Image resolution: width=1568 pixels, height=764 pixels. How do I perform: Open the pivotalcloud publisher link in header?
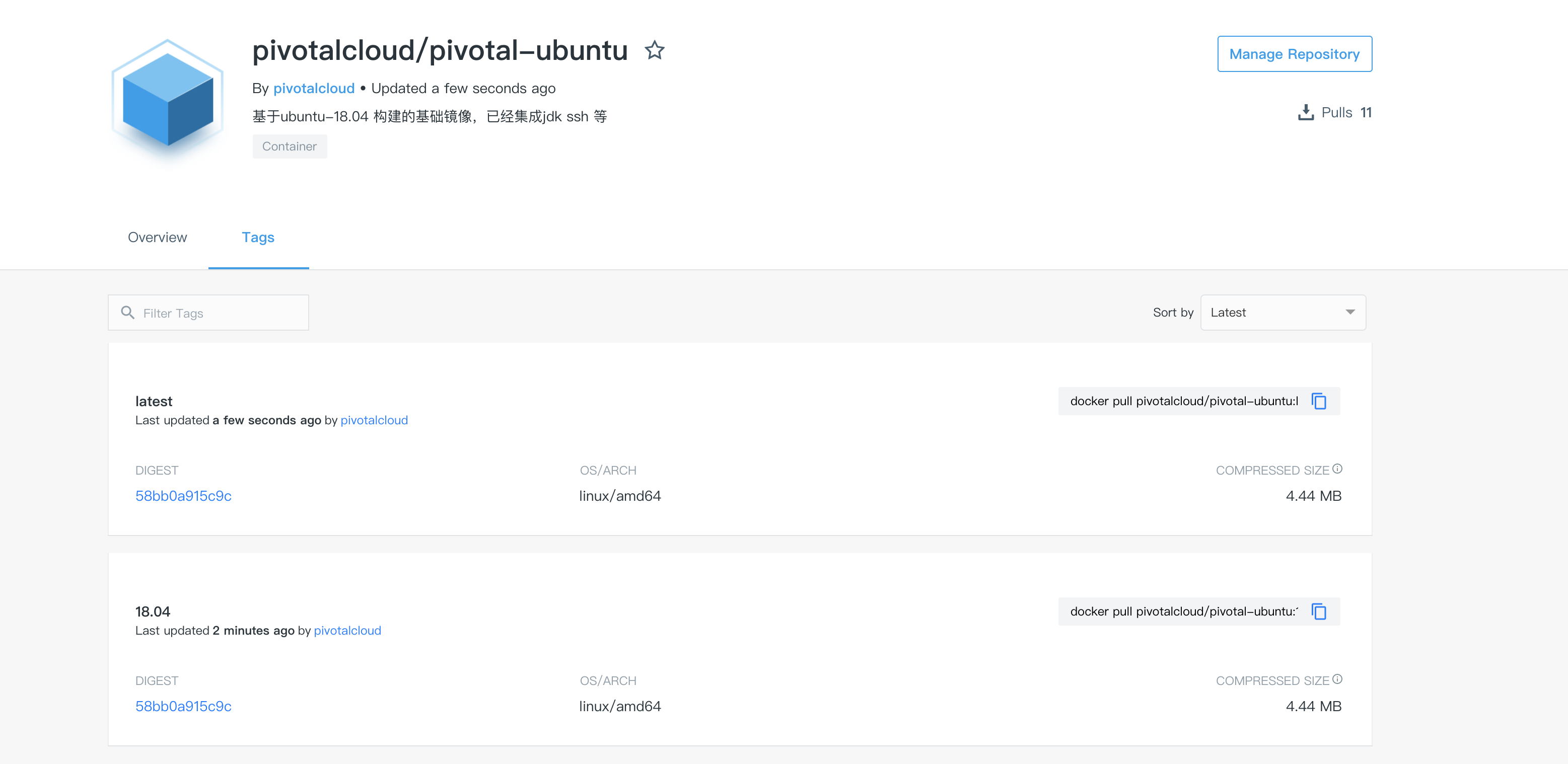pos(314,88)
